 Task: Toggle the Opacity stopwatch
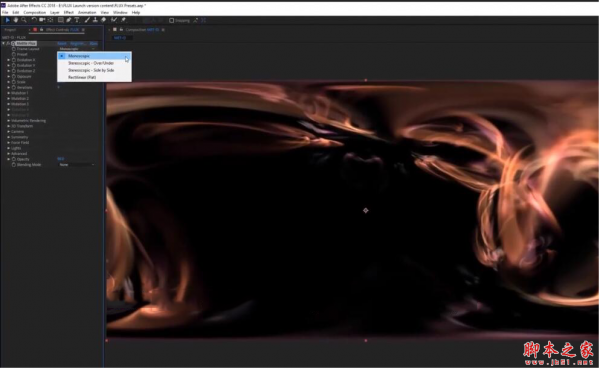[x=14, y=159]
